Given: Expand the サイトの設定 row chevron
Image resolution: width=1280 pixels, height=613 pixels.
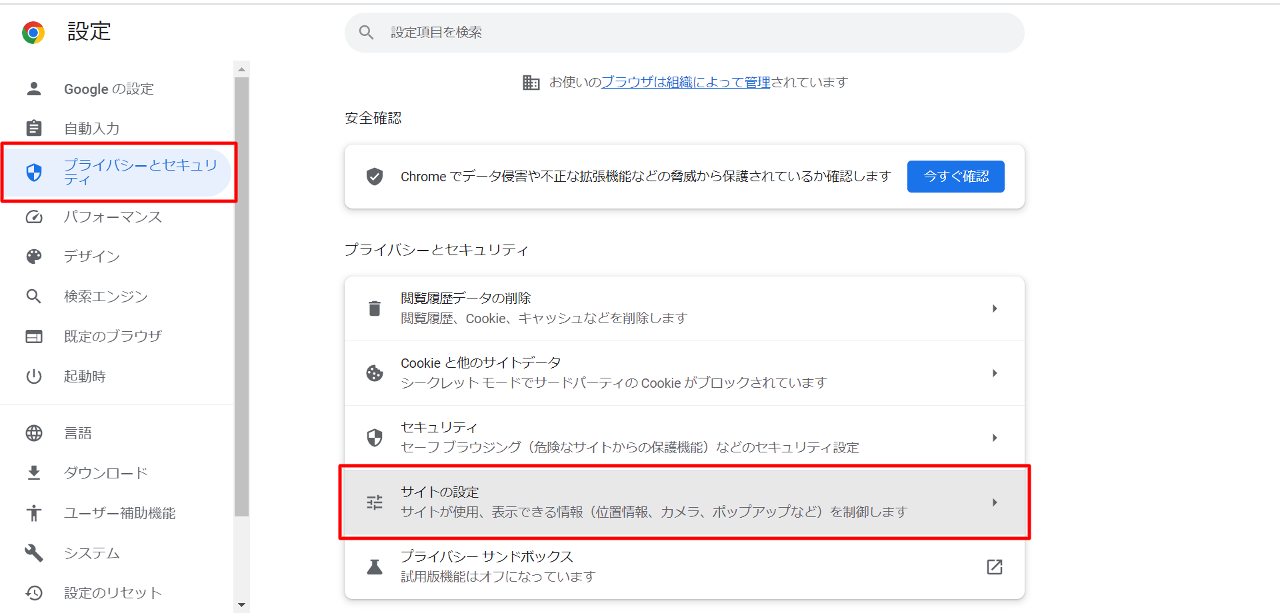Looking at the screenshot, I should click(994, 502).
